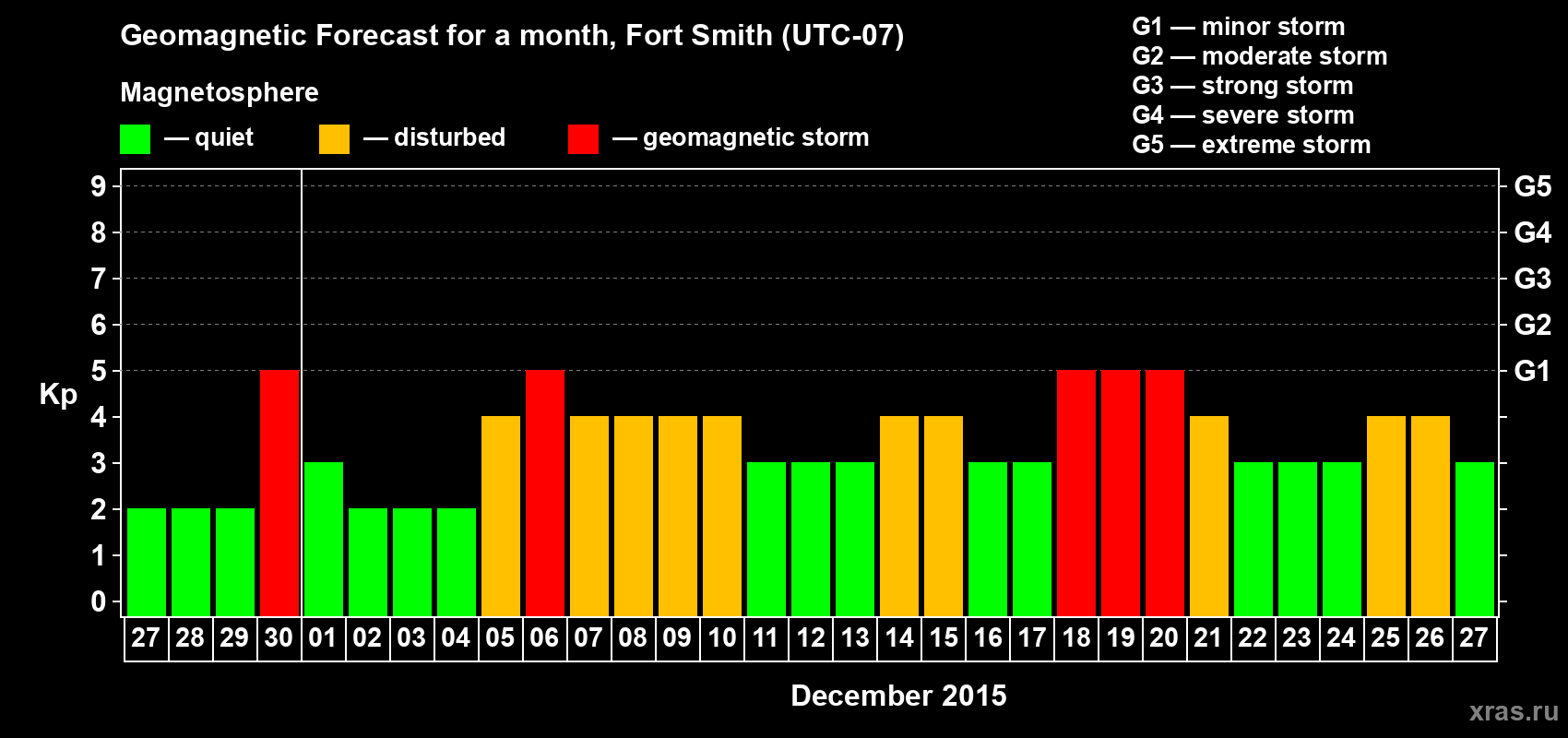Select the green bar above date 11

[x=766, y=539]
